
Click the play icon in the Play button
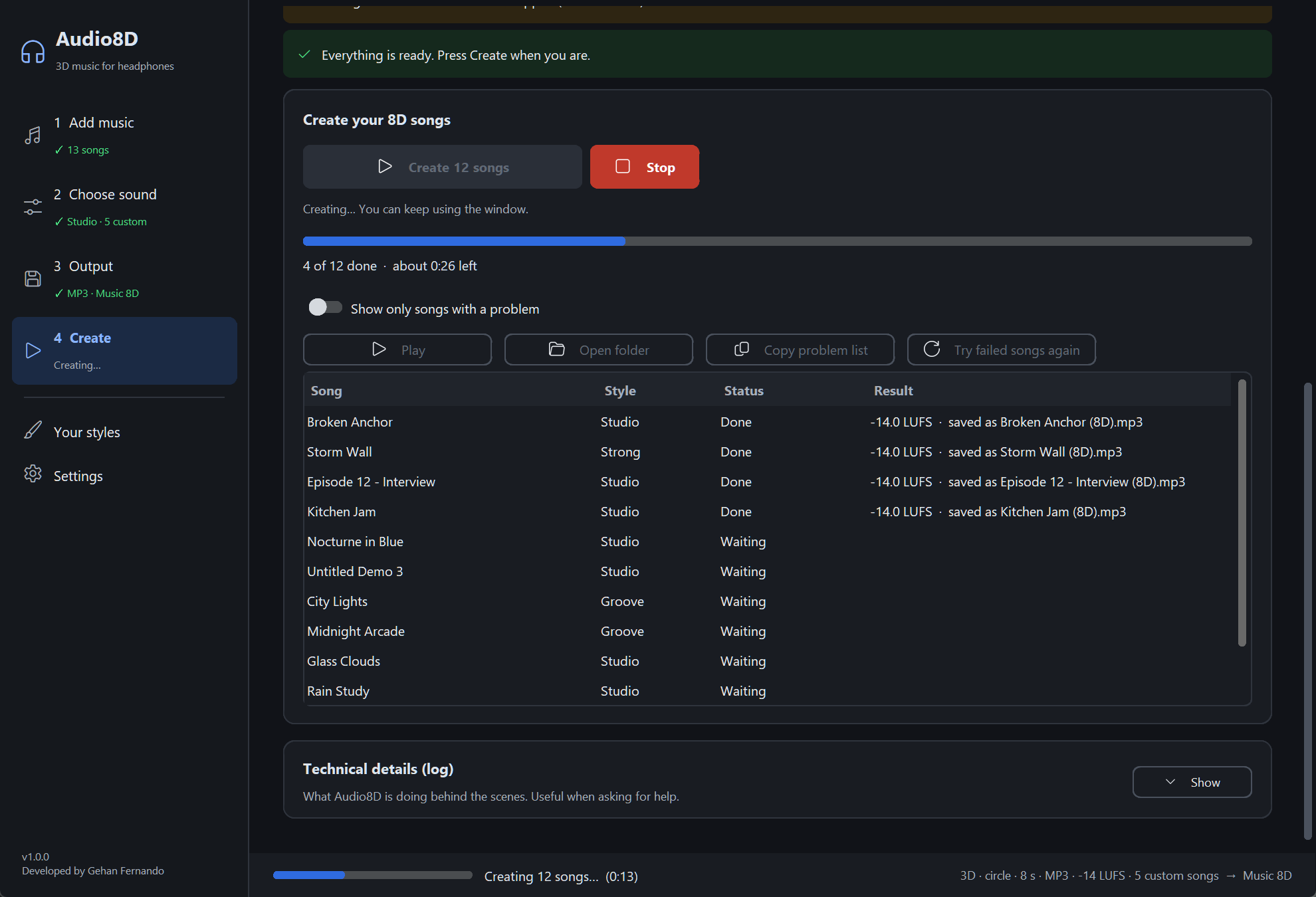379,349
